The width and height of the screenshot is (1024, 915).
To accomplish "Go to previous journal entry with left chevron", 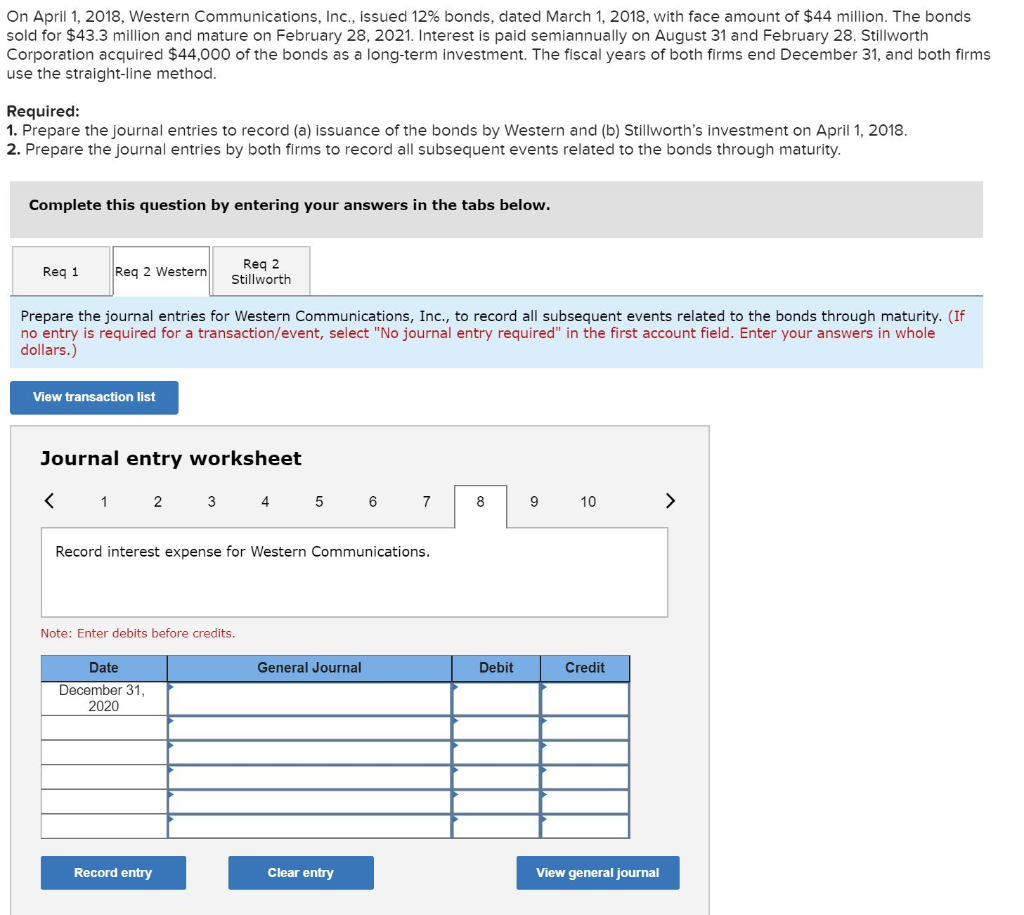I will coord(49,501).
